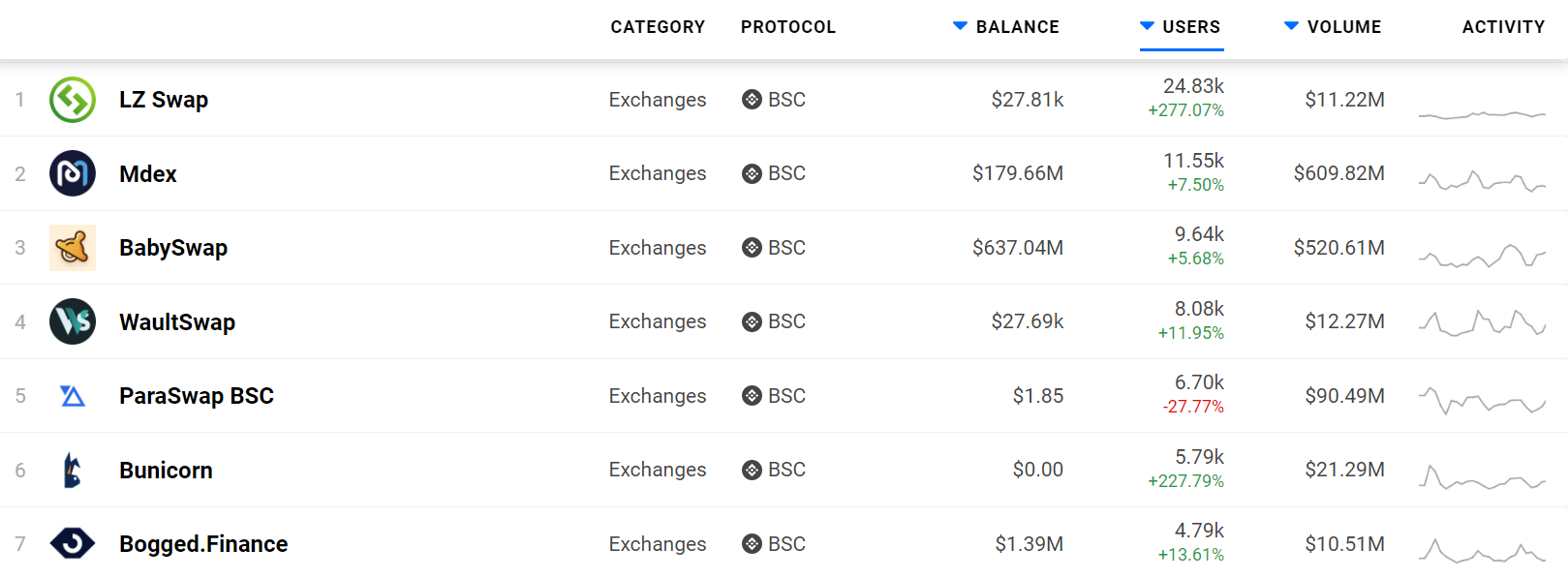Click the BabySwap logo icon

(x=73, y=248)
